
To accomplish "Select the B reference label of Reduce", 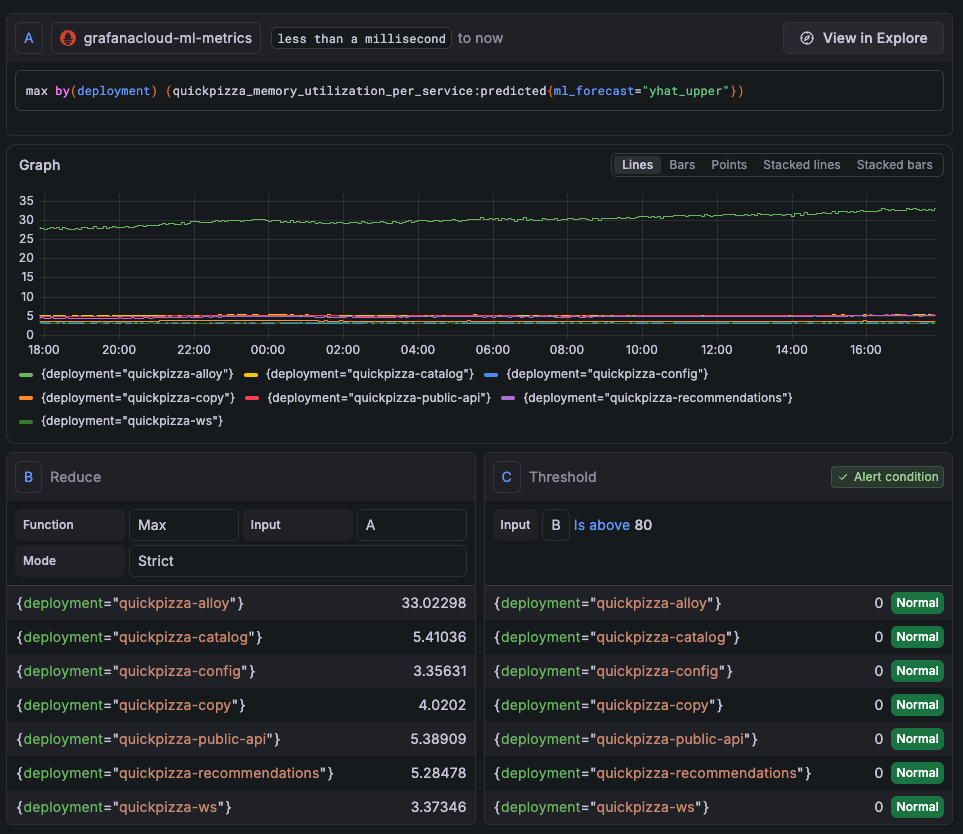I will pos(28,477).
